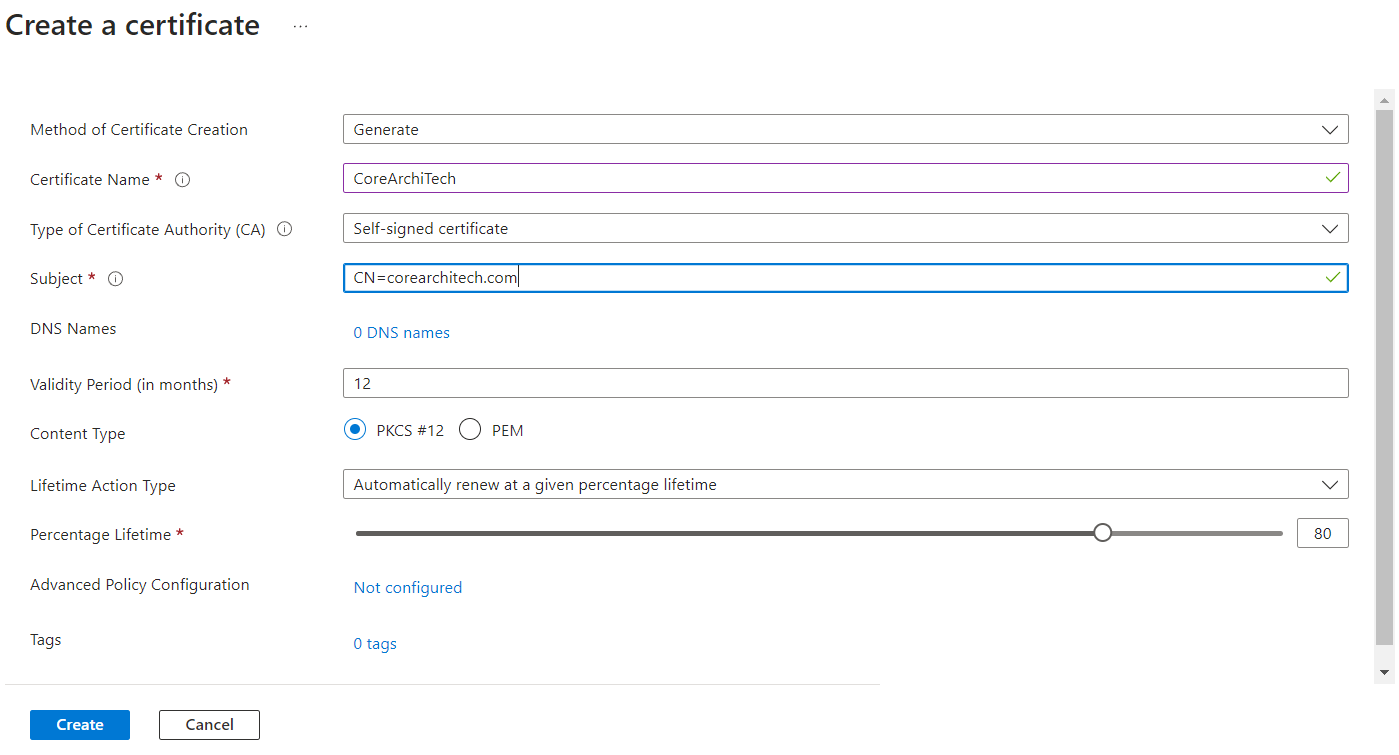Click Not configured under Advanced Policy Configuration
This screenshot has width=1399, height=755.
(x=408, y=587)
